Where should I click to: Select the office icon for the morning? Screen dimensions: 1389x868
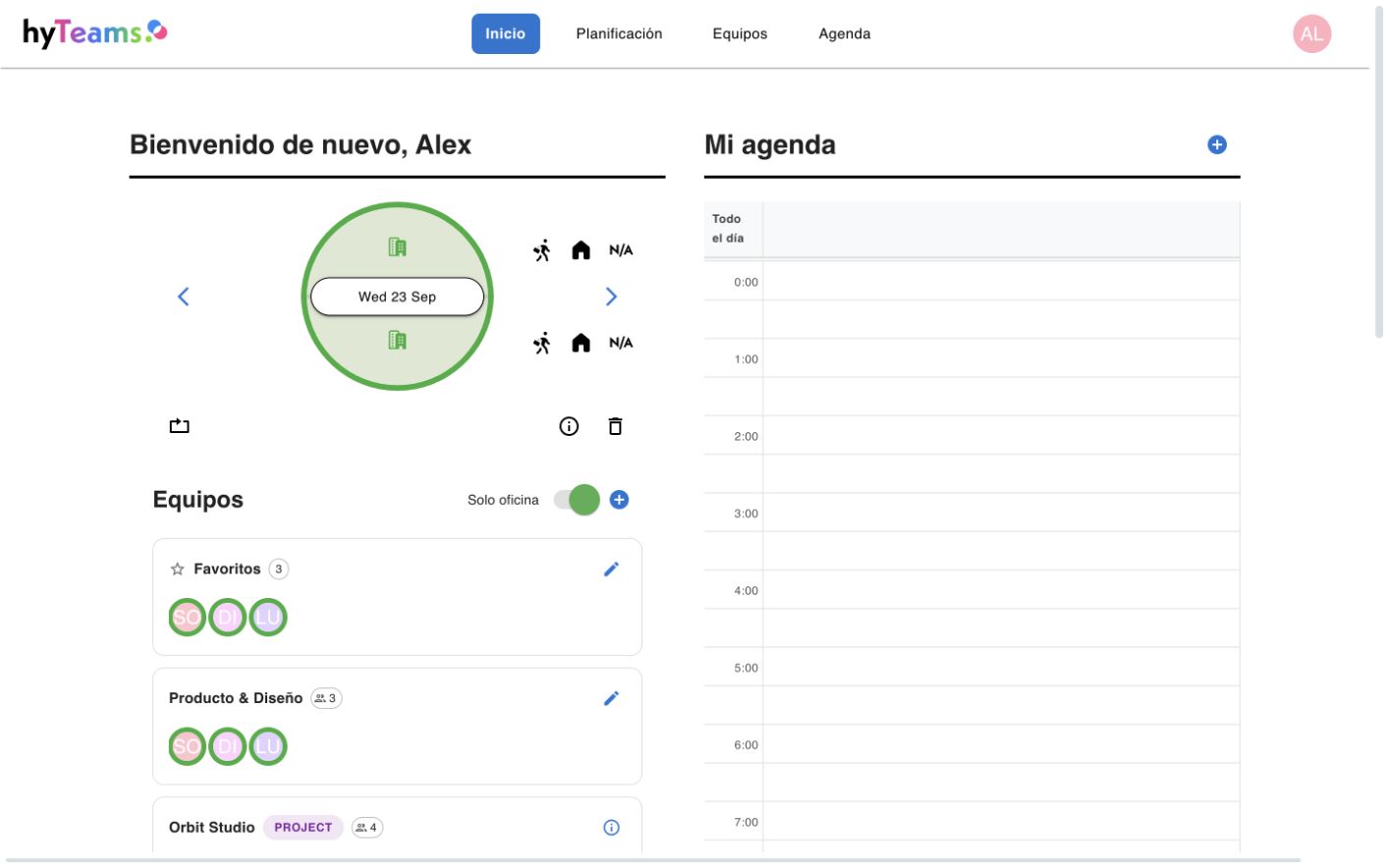397,246
